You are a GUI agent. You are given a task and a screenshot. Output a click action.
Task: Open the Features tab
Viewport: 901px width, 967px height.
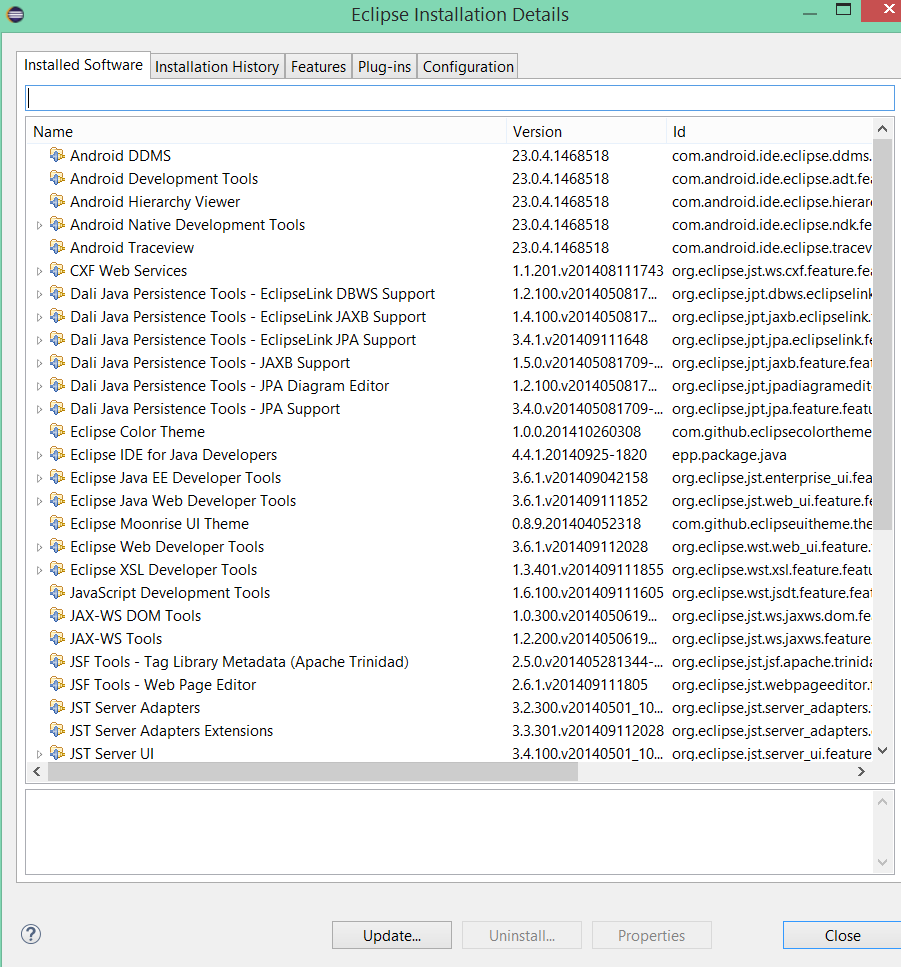tap(318, 67)
